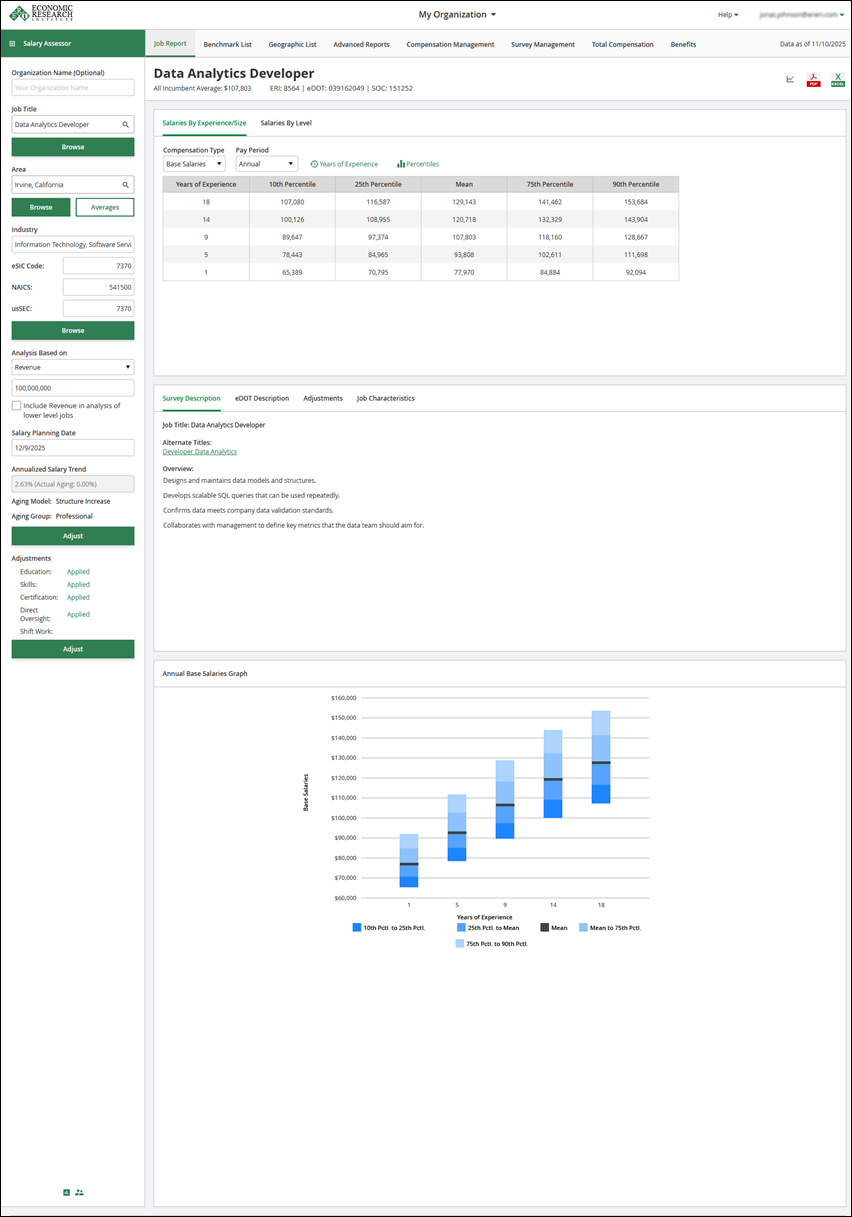
Task: Switch to the Salaries By Level tab
Action: coord(286,123)
